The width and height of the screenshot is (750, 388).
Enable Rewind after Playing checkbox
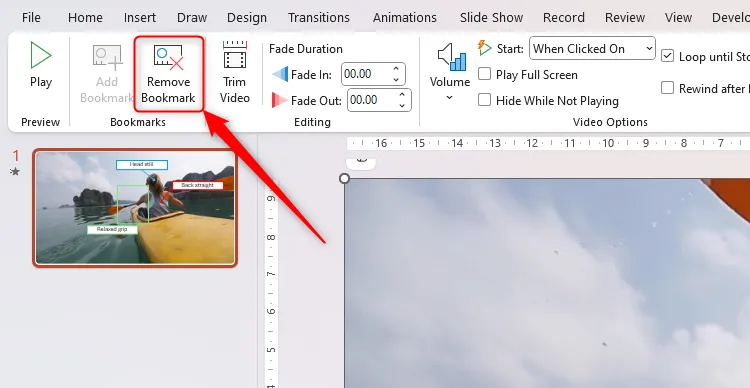pos(667,88)
